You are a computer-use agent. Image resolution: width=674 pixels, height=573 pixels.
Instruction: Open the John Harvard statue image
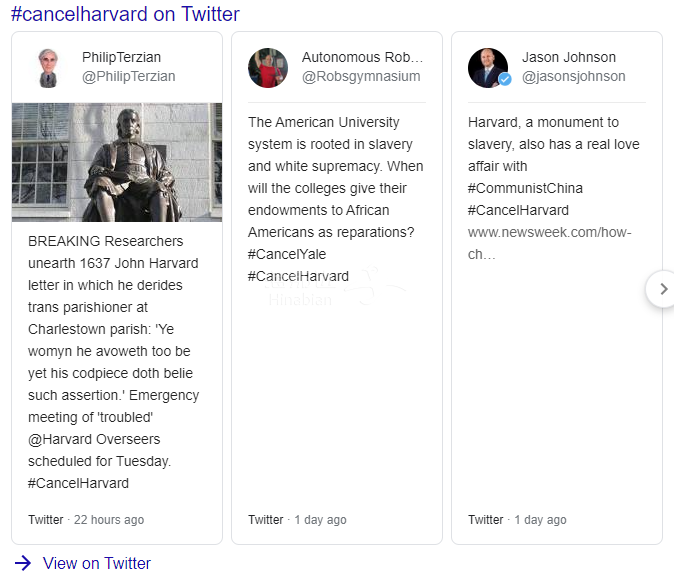117,162
